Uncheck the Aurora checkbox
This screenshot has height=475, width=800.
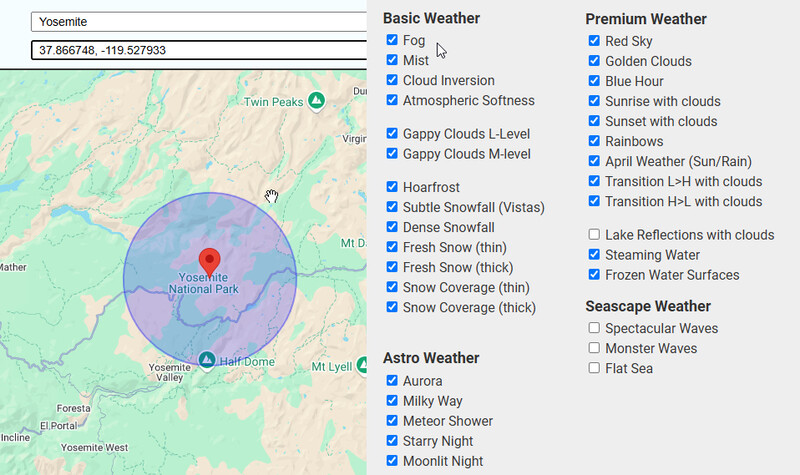(x=392, y=381)
